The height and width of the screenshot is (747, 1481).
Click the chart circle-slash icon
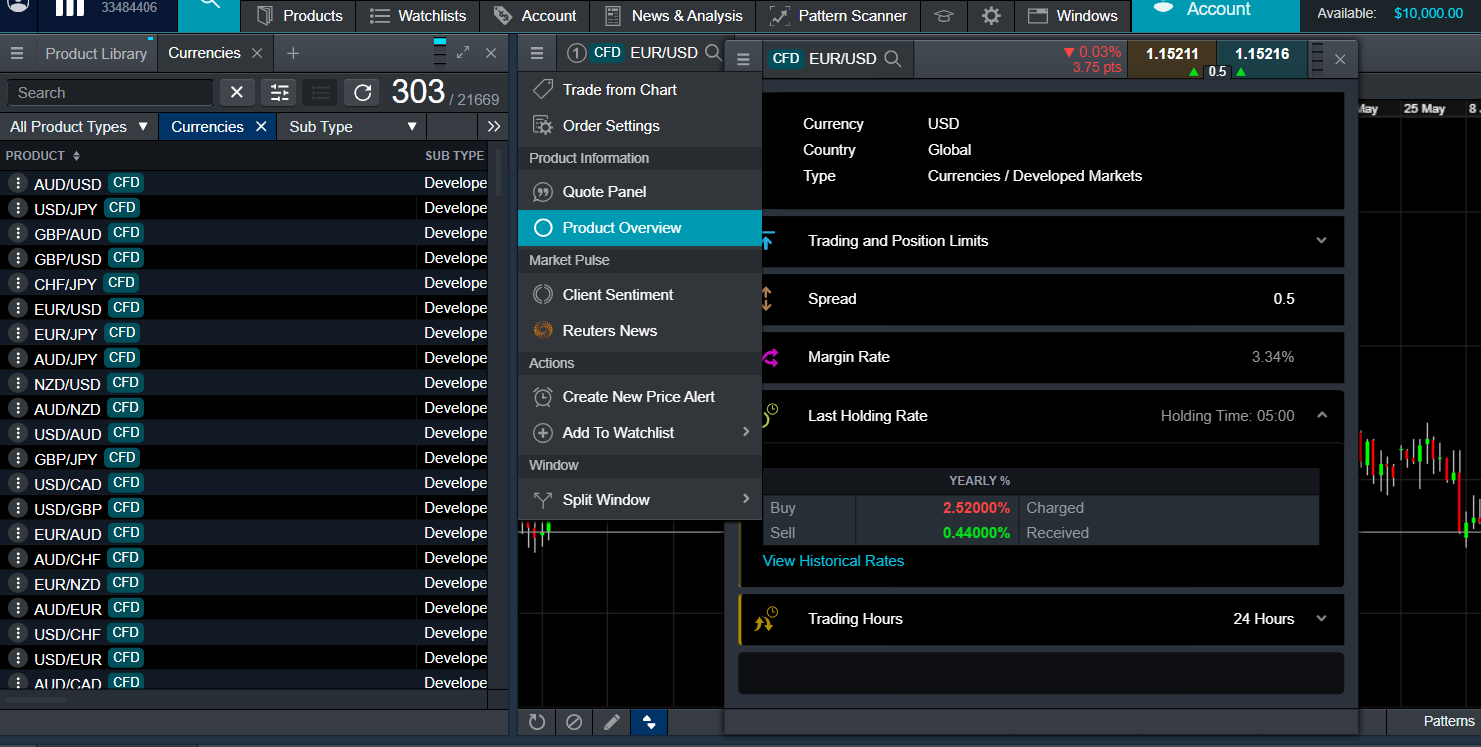coord(574,722)
